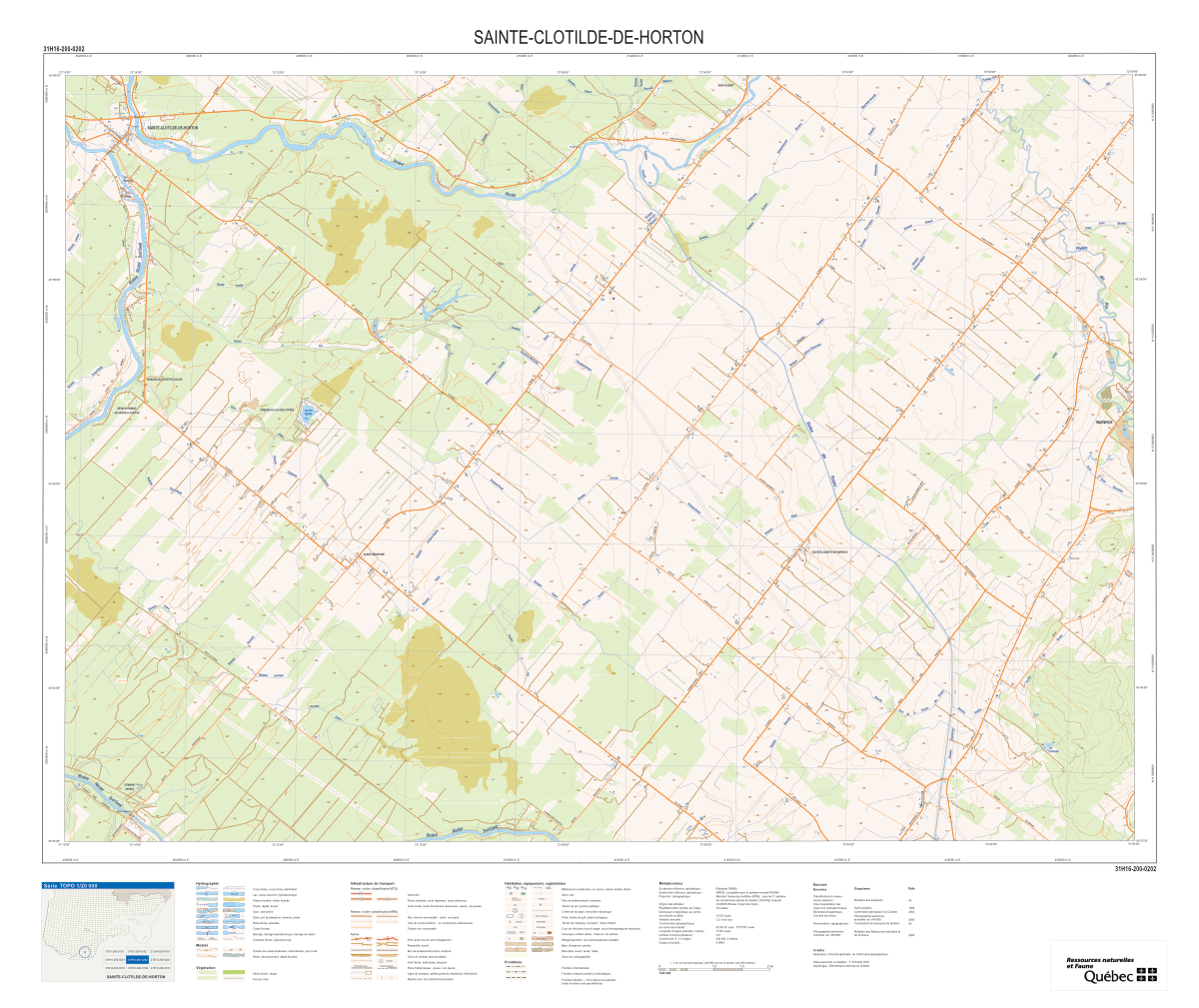Click the Sainte-Clotilde-de-Horton town label on map
The height and width of the screenshot is (1008, 1199).
(172, 128)
